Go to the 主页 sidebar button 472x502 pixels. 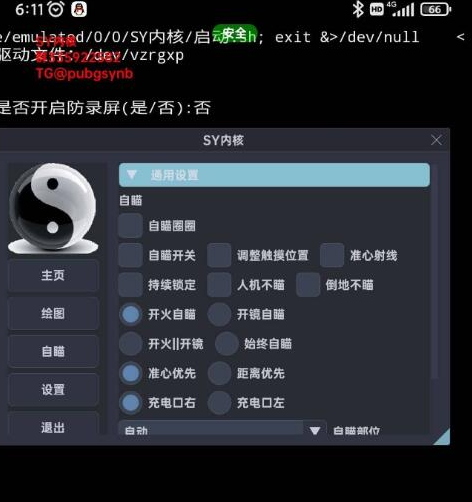click(53, 275)
